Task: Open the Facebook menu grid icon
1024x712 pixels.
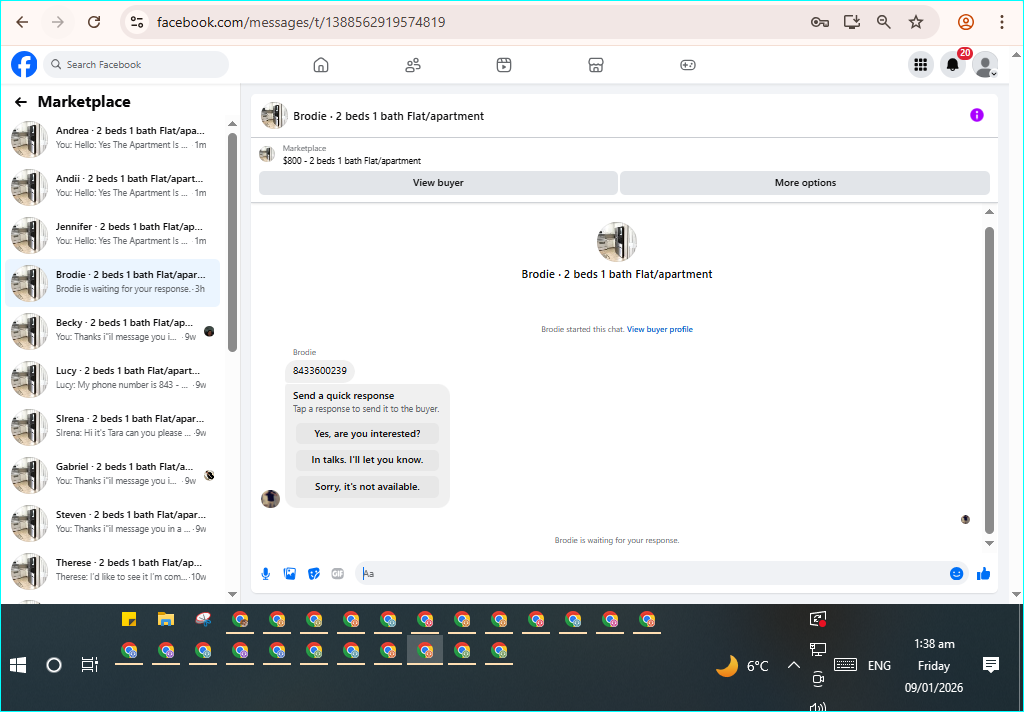Action: pyautogui.click(x=921, y=65)
